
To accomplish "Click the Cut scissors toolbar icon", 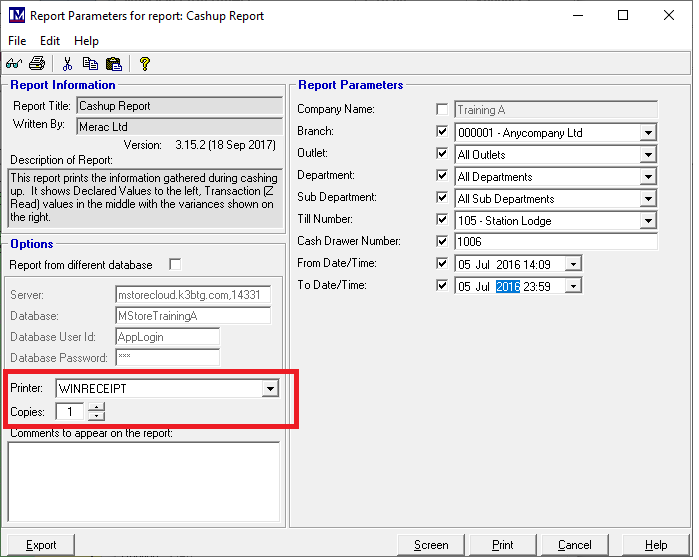I will coord(67,64).
